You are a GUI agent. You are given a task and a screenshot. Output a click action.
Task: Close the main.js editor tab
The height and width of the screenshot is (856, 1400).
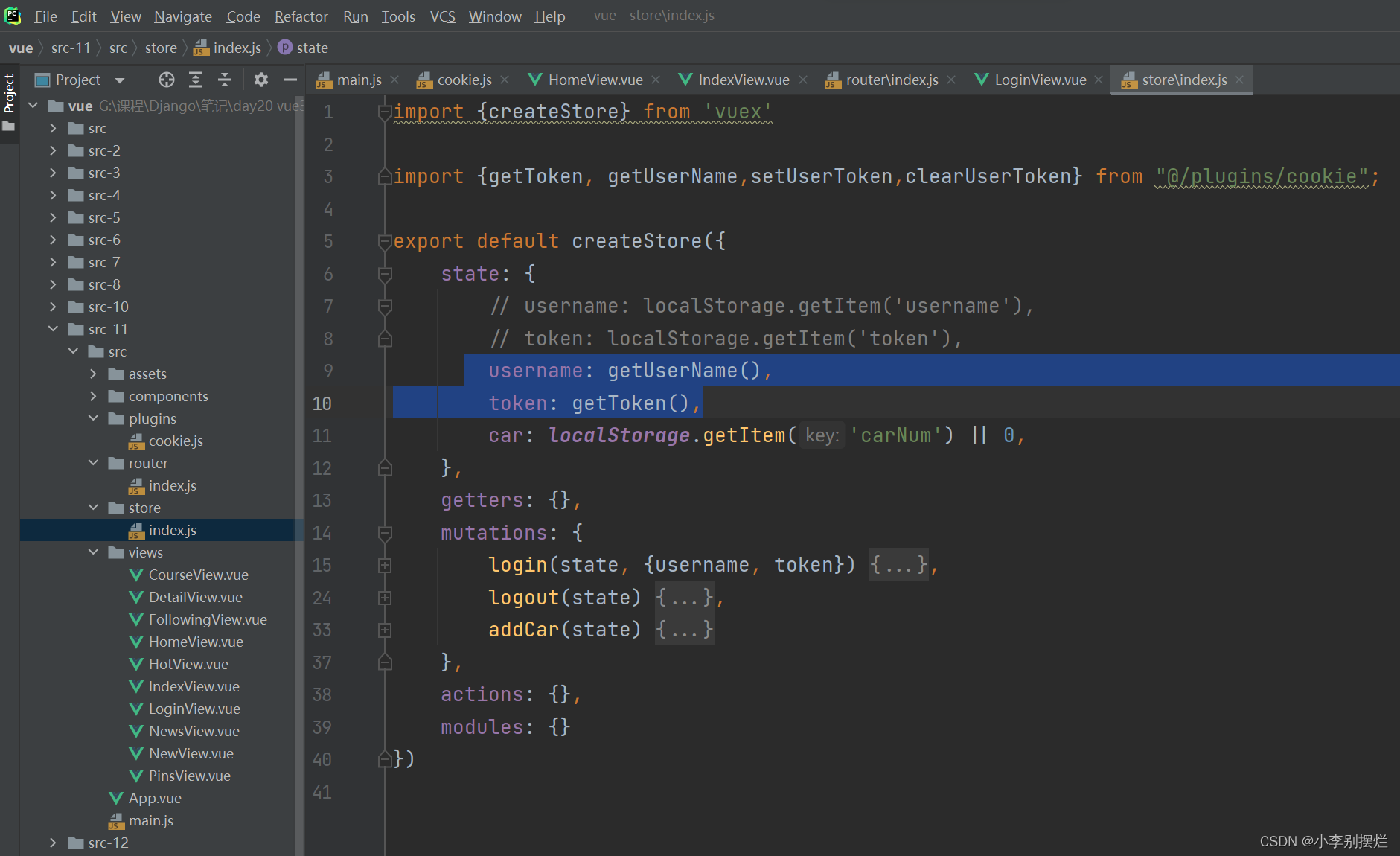394,80
